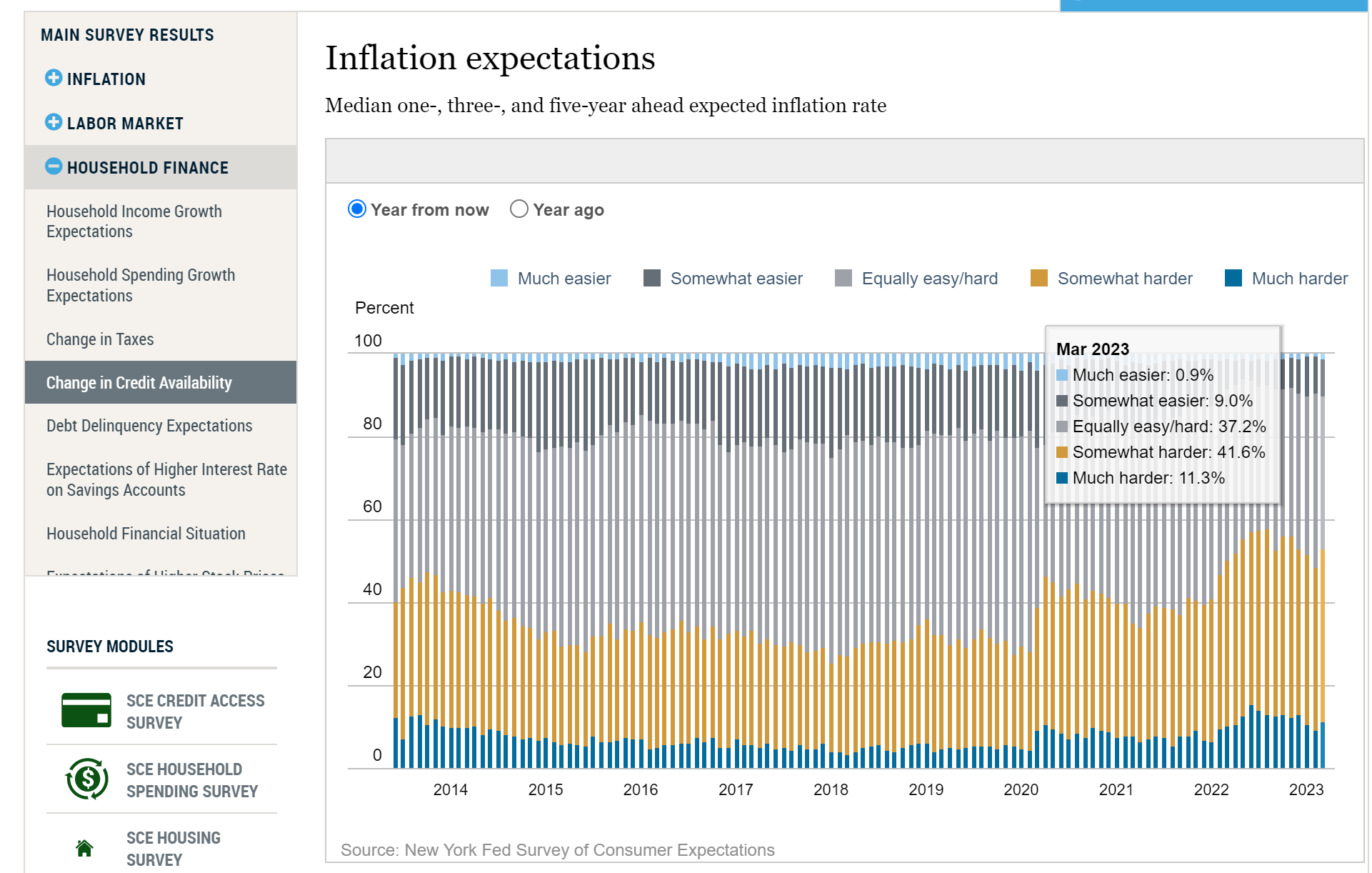Open Debt Delinquency Expectations page

pos(149,426)
